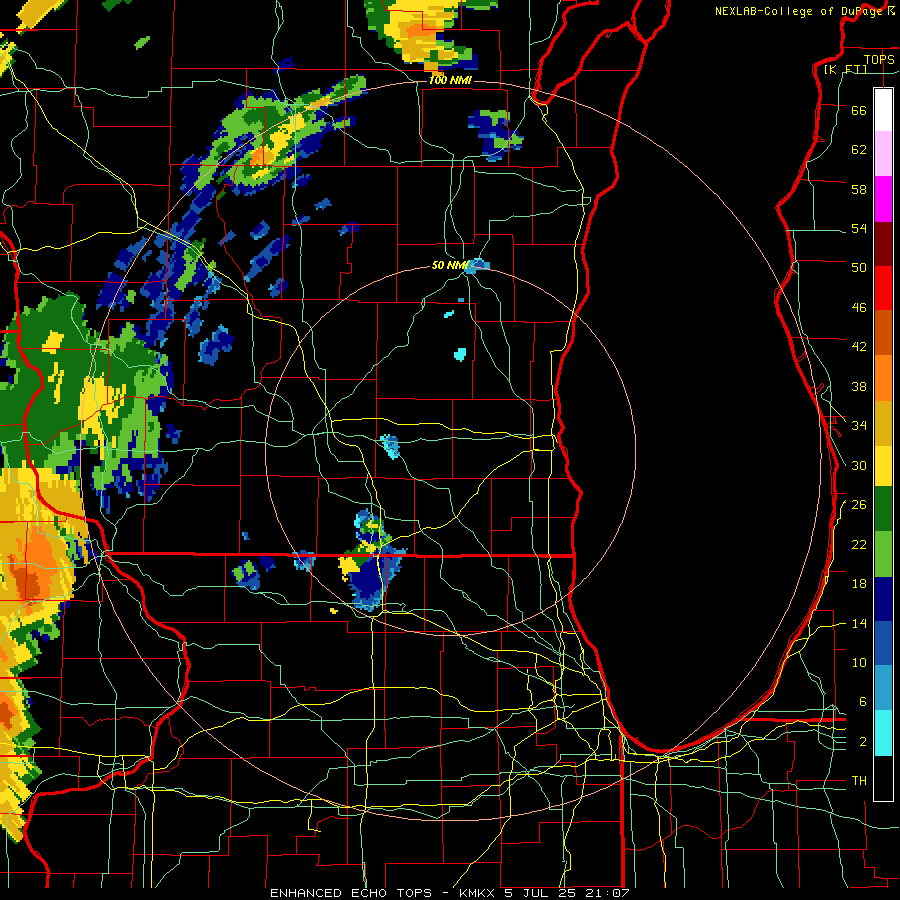Select the navy blue legend swatch
The height and width of the screenshot is (900, 900).
tap(883, 599)
